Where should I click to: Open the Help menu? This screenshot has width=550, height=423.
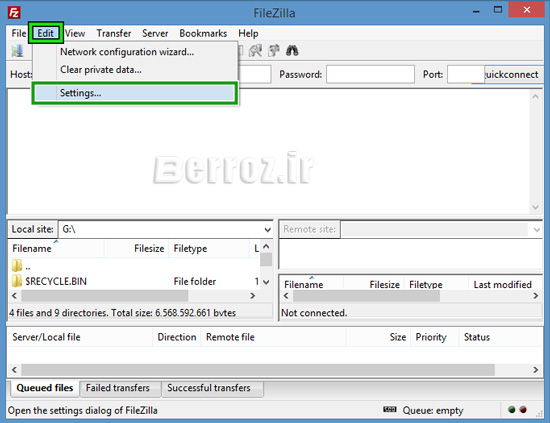pyautogui.click(x=248, y=33)
